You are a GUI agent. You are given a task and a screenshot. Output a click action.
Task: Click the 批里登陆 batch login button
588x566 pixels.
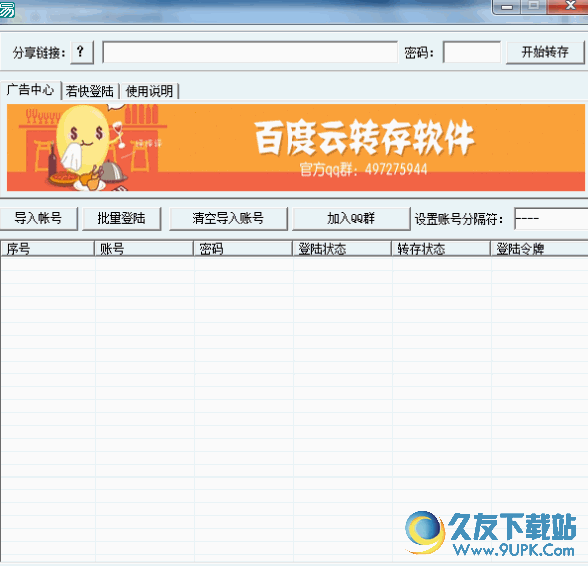[x=122, y=218]
